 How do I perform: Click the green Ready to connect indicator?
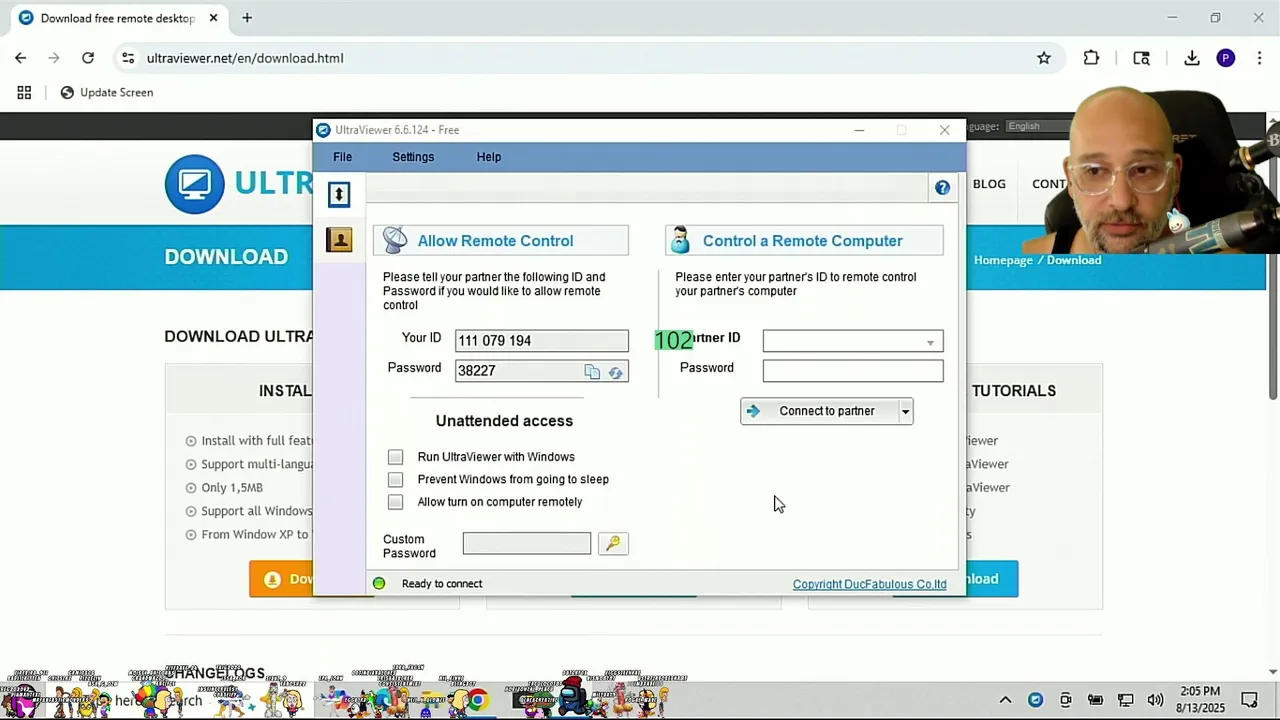tap(379, 584)
